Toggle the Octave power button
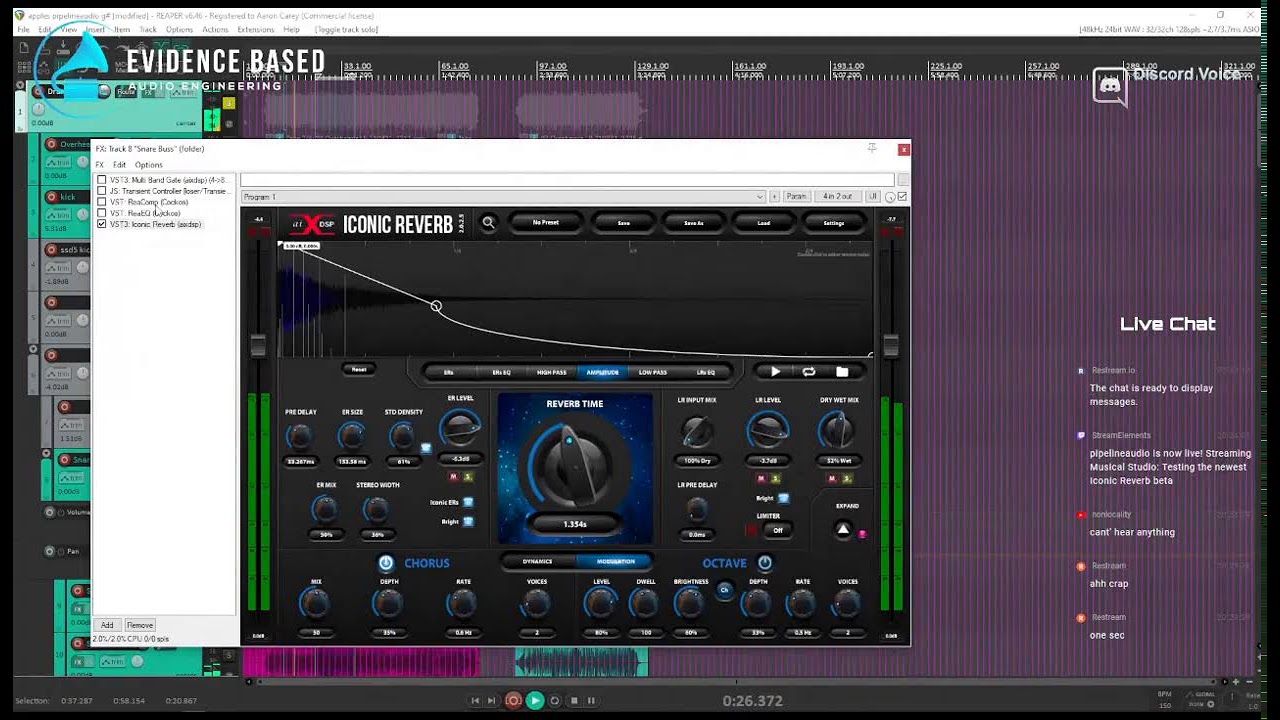Screen dimensions: 1280x720 (765, 563)
